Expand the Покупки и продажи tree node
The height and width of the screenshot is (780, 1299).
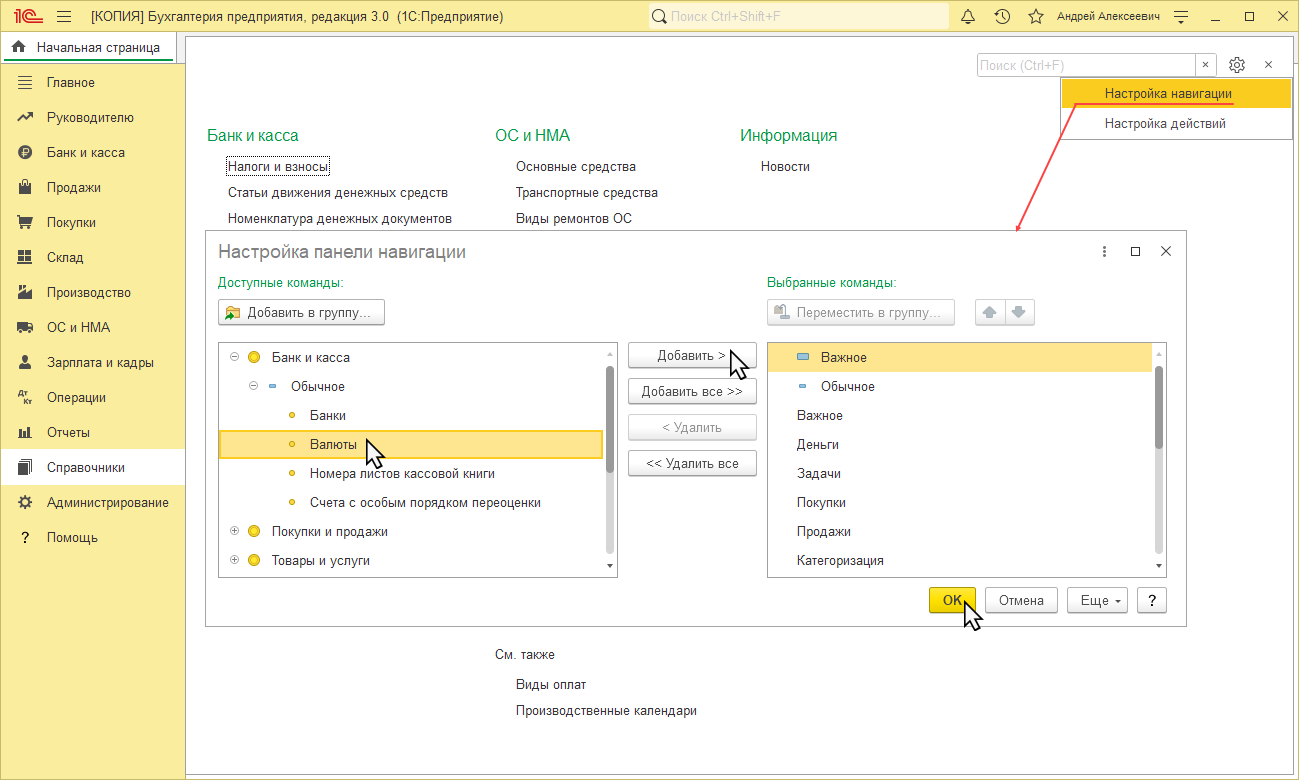pyautogui.click(x=234, y=531)
